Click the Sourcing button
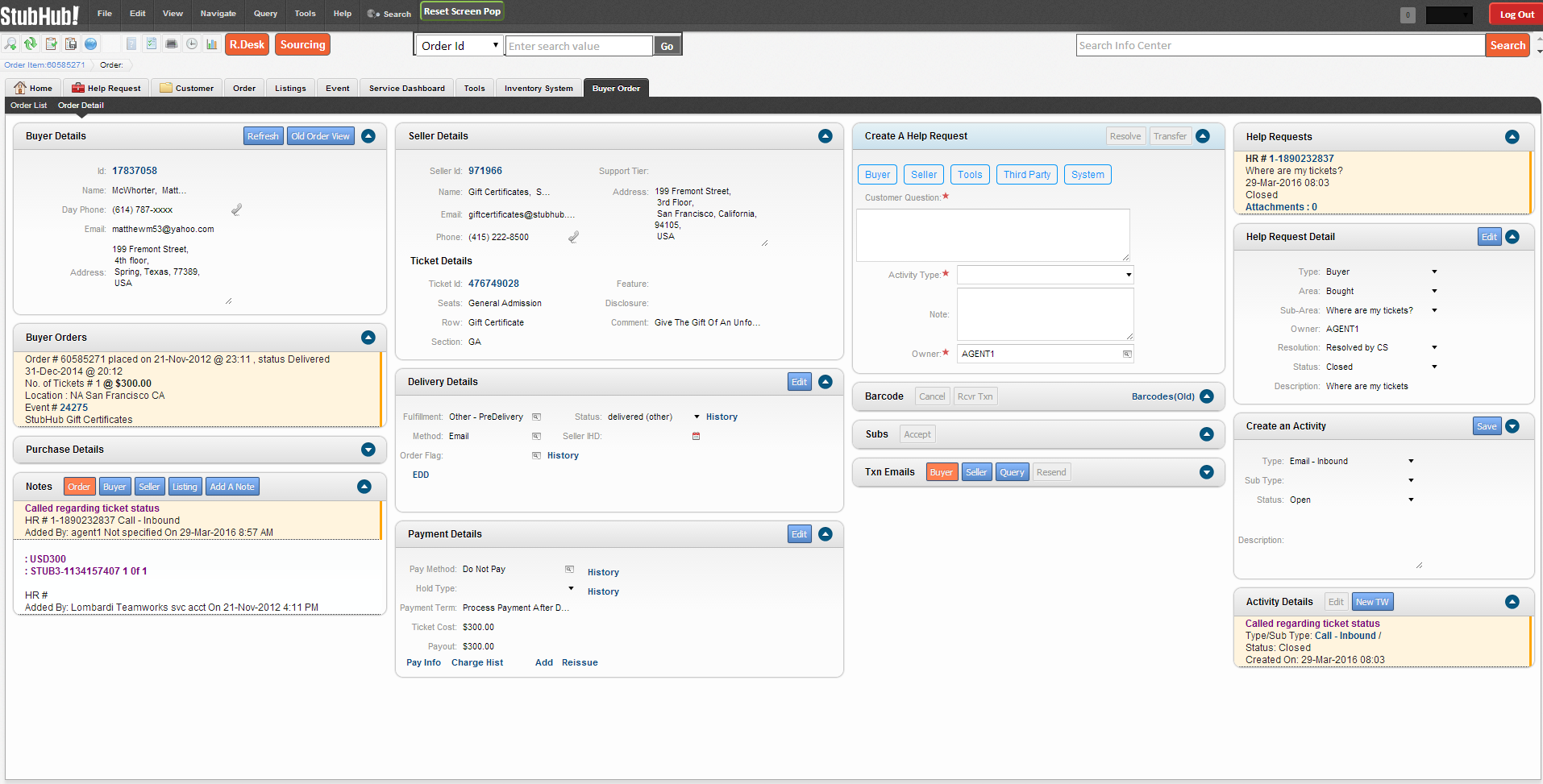This screenshot has height=784, width=1543. [x=303, y=44]
